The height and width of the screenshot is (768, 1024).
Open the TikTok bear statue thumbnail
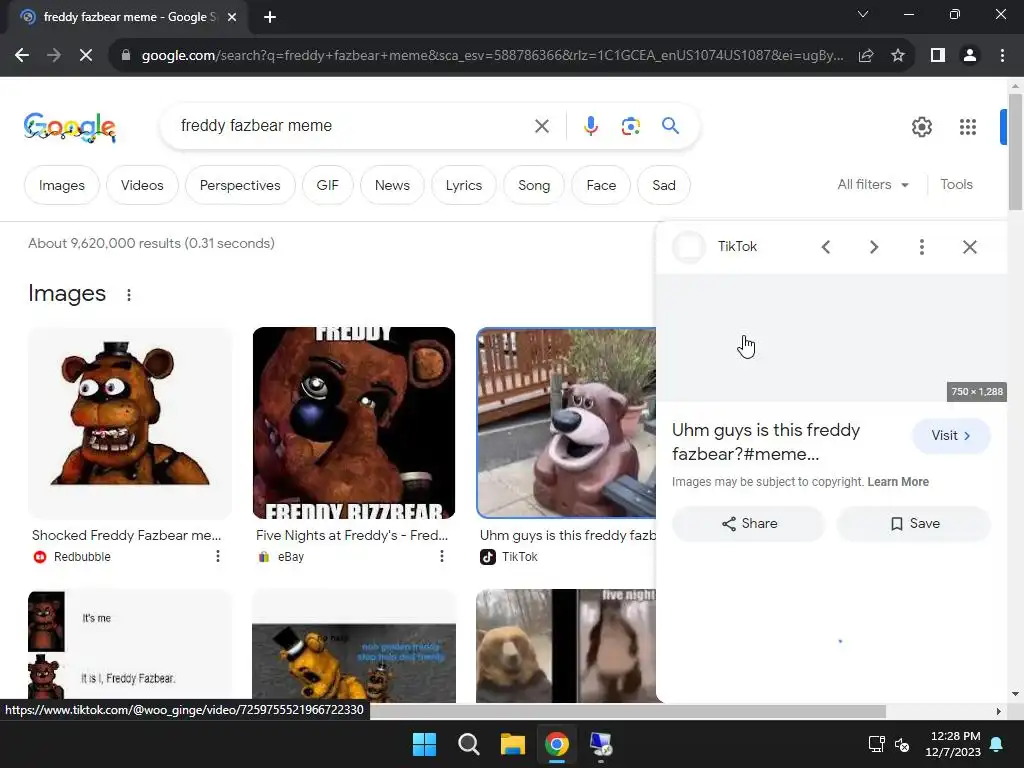[566, 423]
